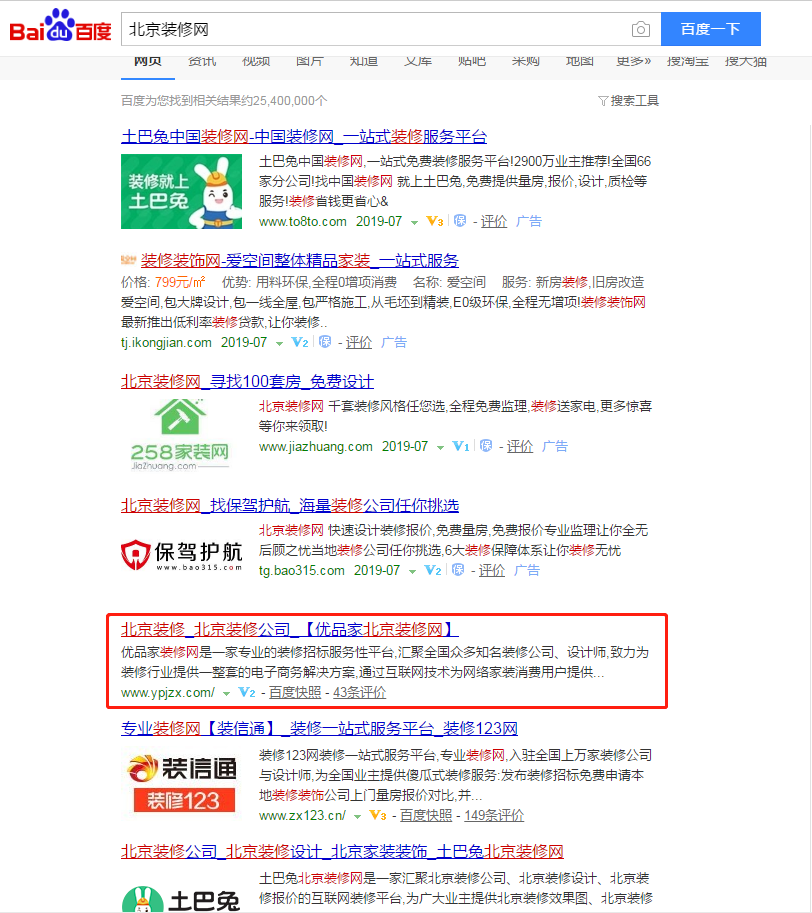
Task: Switch to the 视频 tab
Action: [256, 62]
